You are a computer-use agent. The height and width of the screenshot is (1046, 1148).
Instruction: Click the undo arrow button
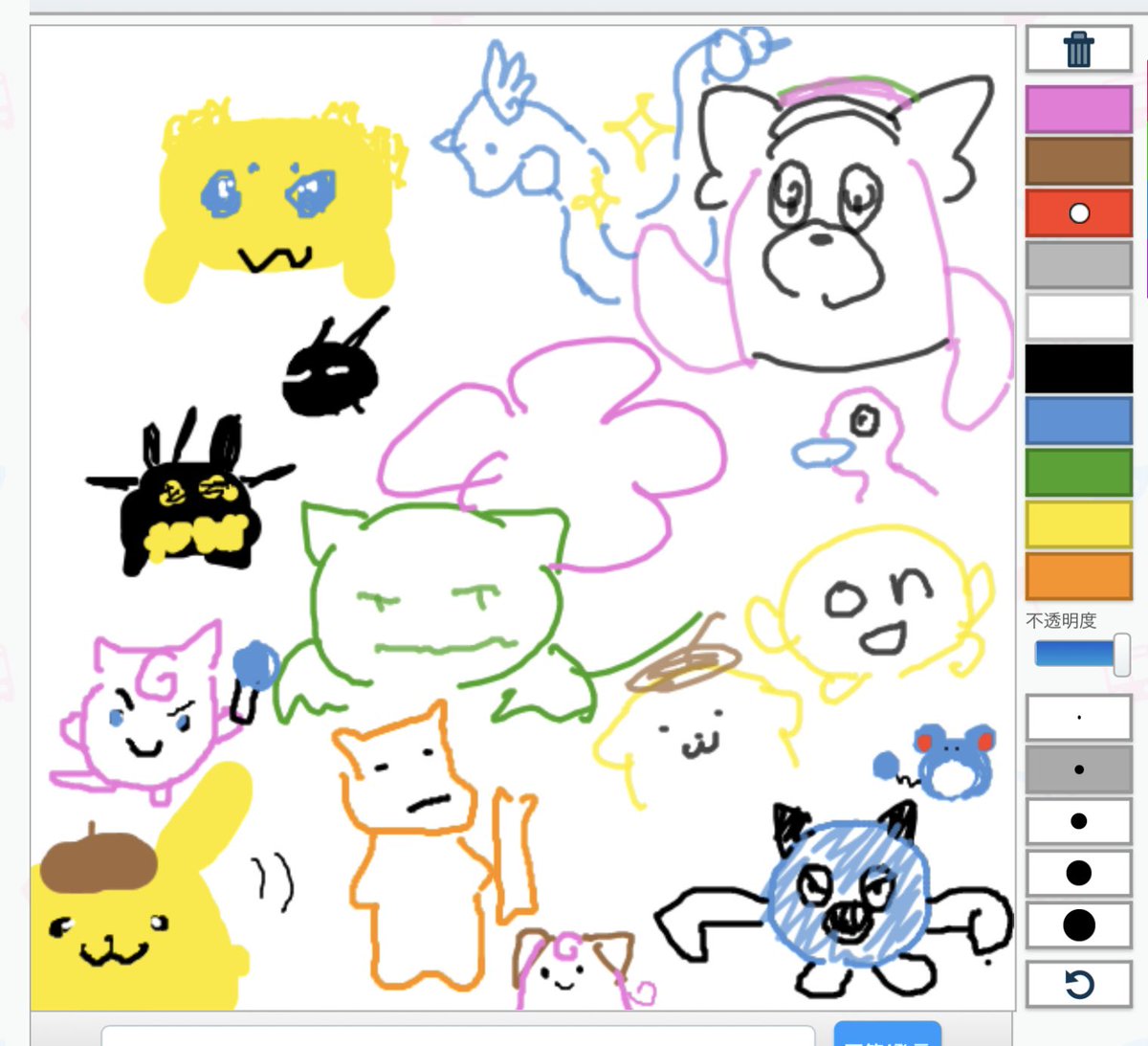[x=1078, y=984]
